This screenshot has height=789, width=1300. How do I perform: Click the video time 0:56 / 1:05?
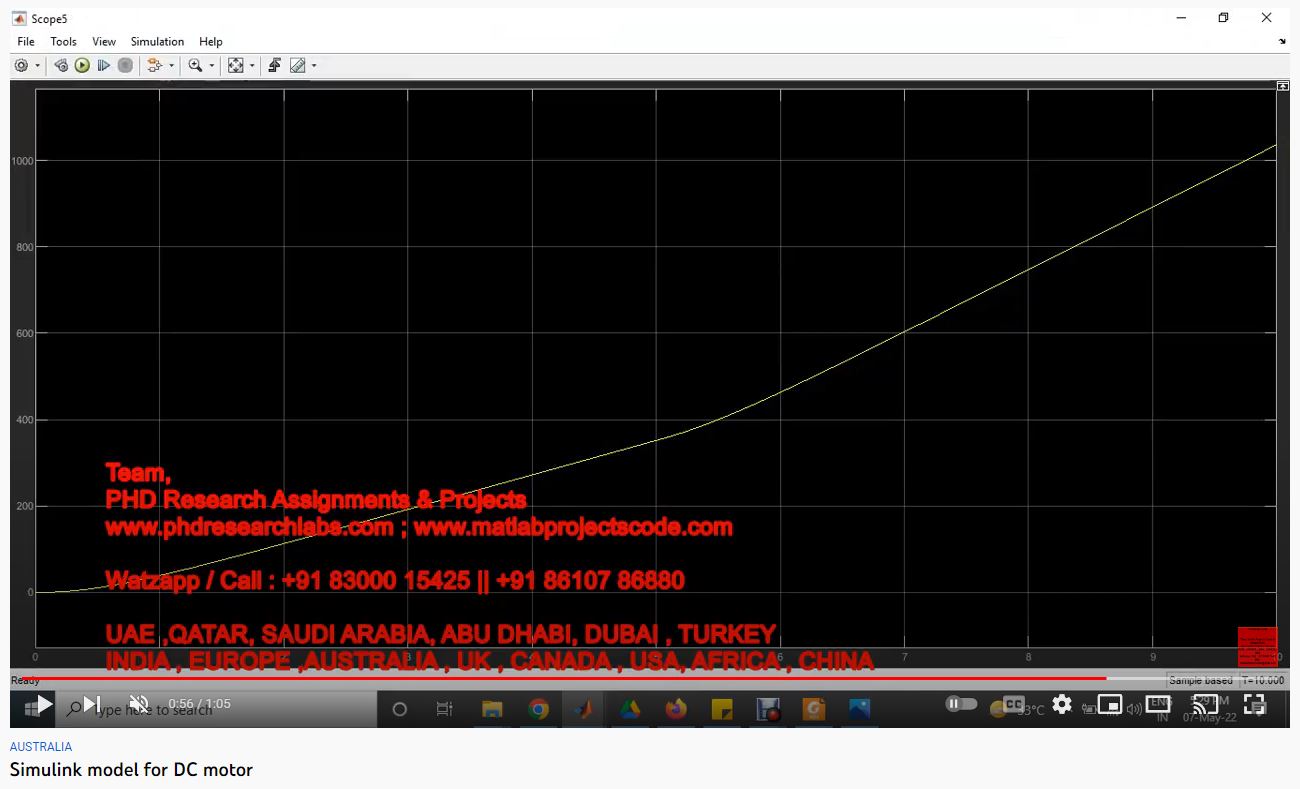[x=199, y=704]
